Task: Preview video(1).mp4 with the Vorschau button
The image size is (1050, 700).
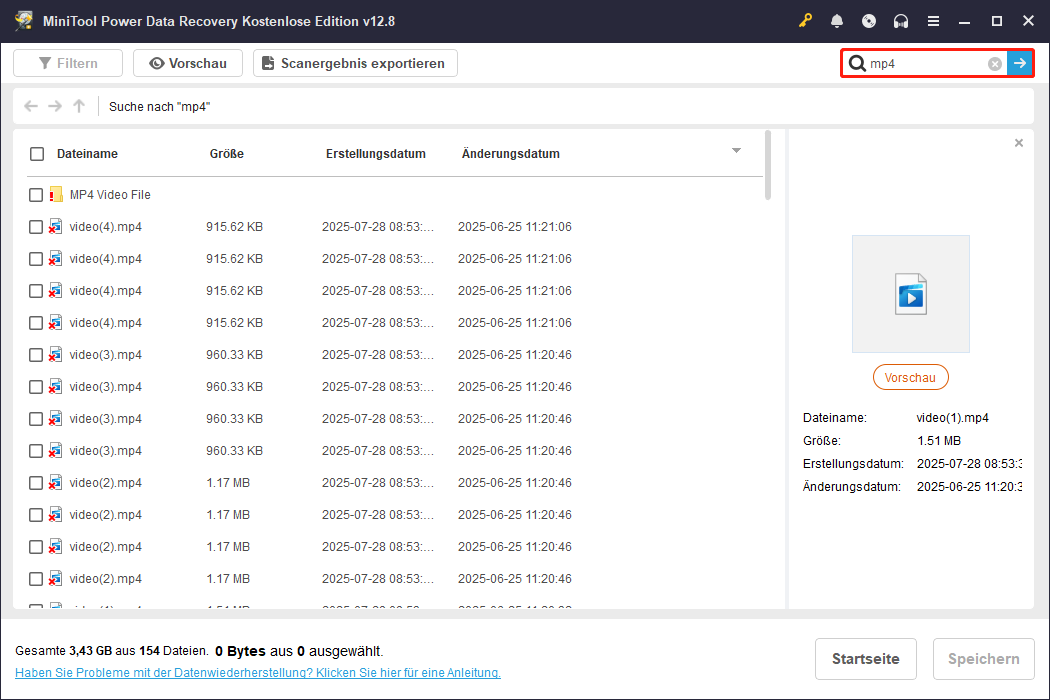Action: click(x=910, y=377)
